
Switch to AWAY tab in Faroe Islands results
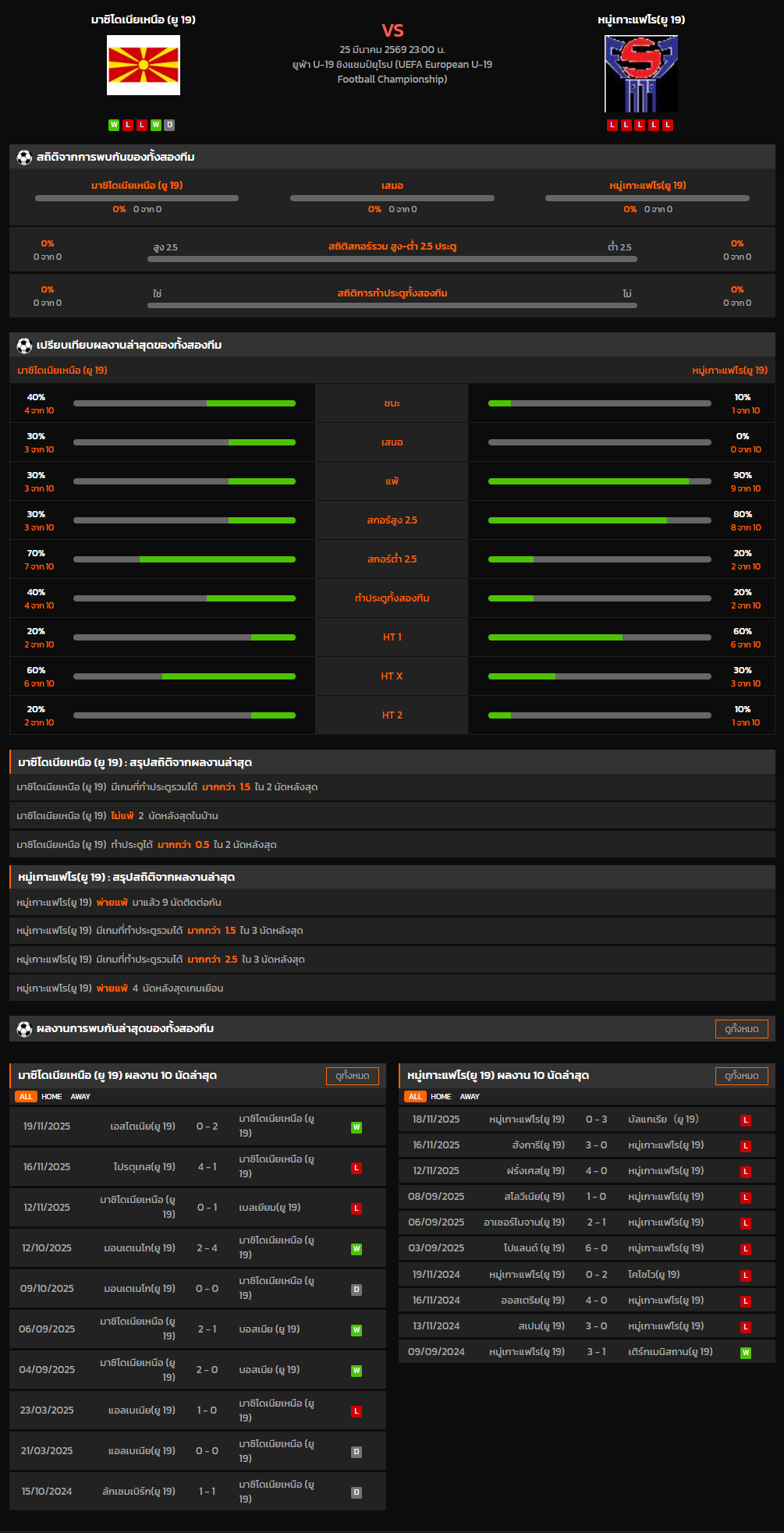(x=470, y=1097)
